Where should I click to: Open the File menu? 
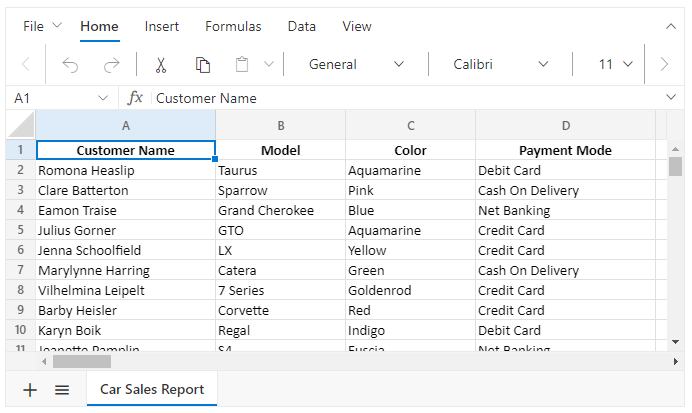(41, 26)
